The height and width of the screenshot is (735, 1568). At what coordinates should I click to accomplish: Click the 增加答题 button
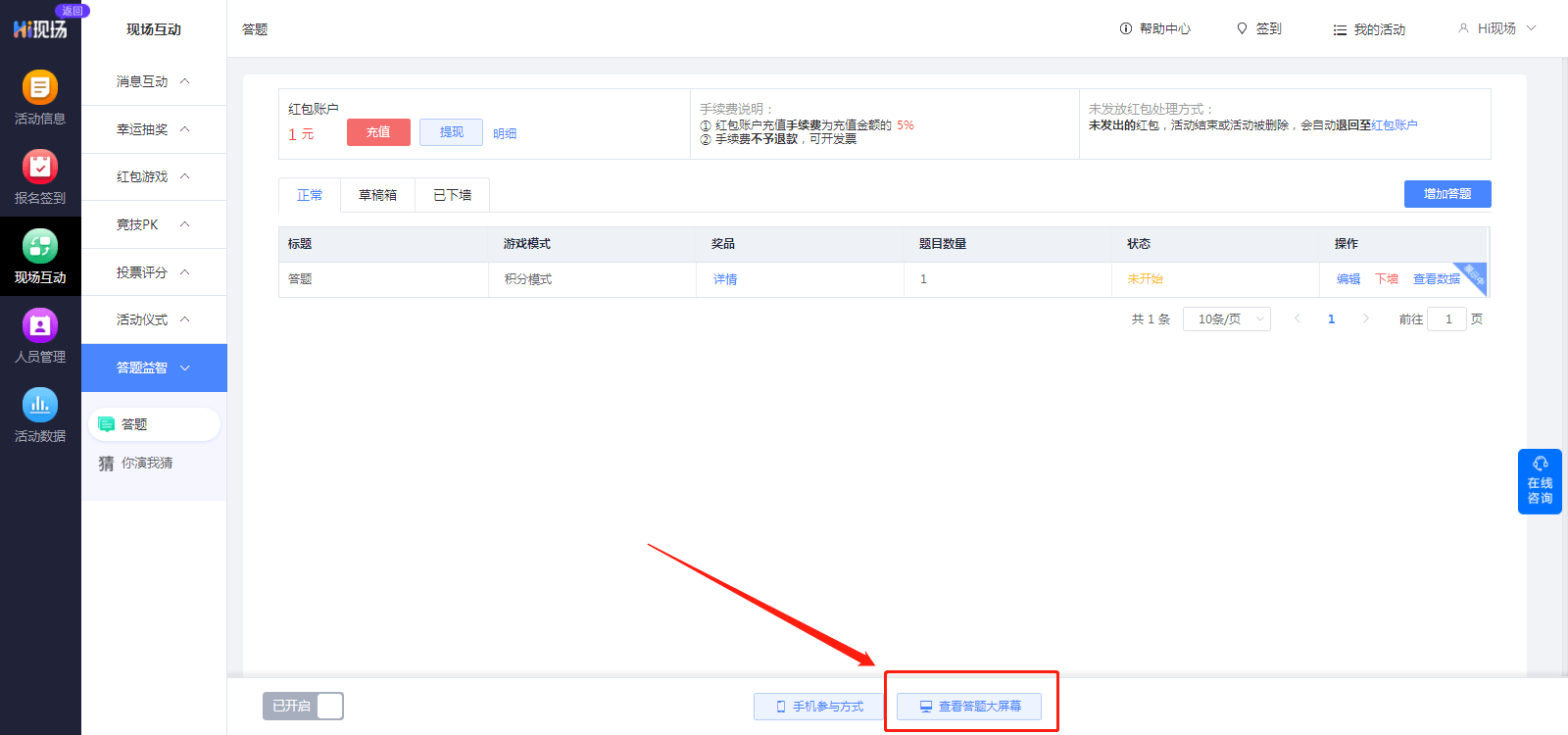click(1446, 194)
